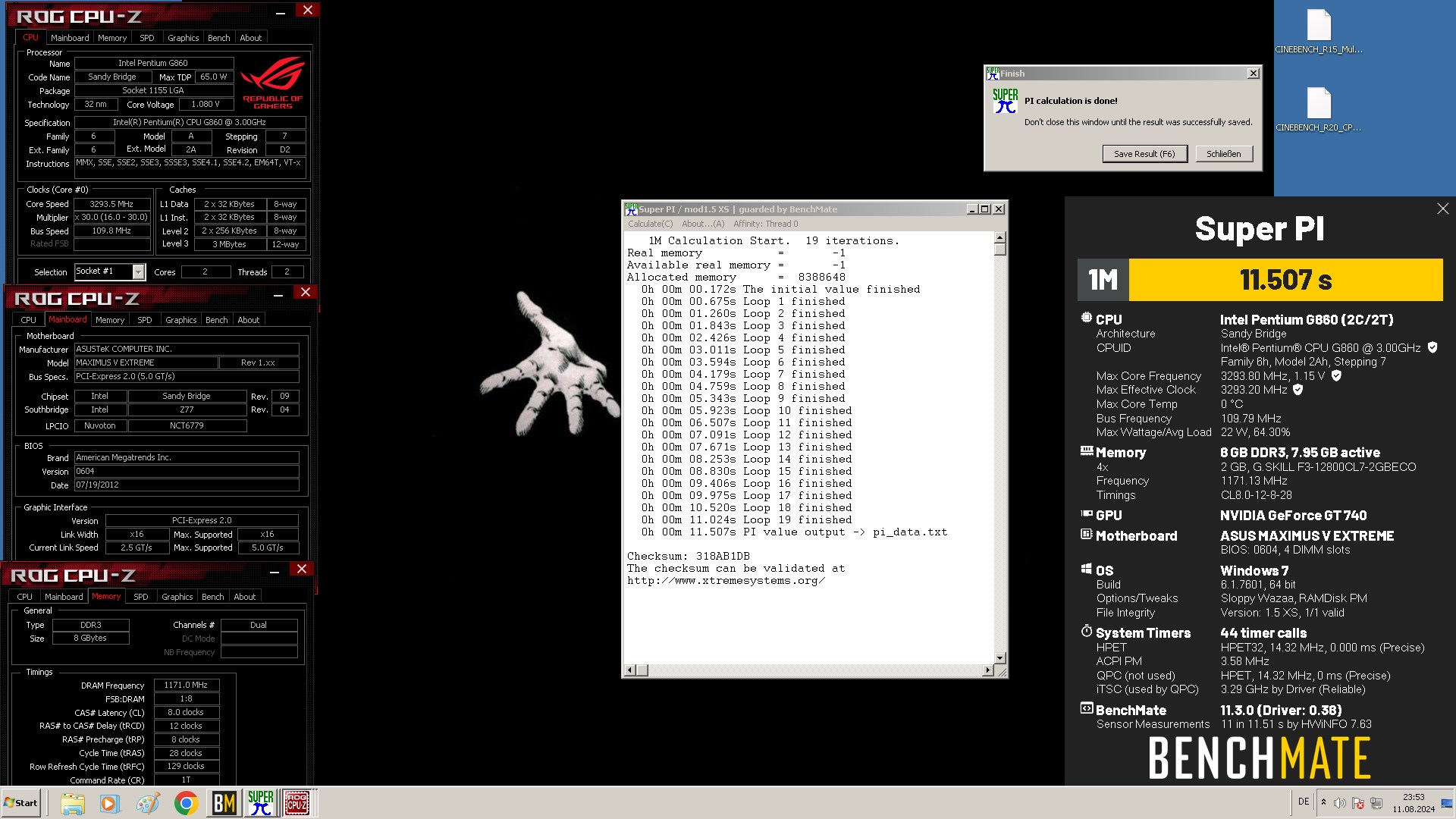Screen dimensions: 1456x819
Task: Open the DE input language selector
Action: point(1304,802)
